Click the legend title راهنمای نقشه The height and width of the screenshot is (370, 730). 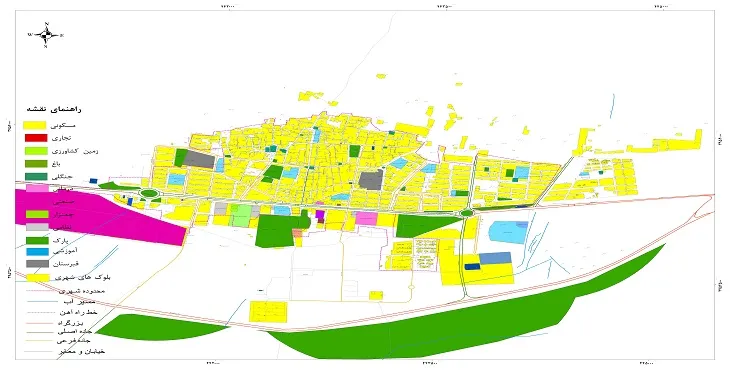pos(55,109)
